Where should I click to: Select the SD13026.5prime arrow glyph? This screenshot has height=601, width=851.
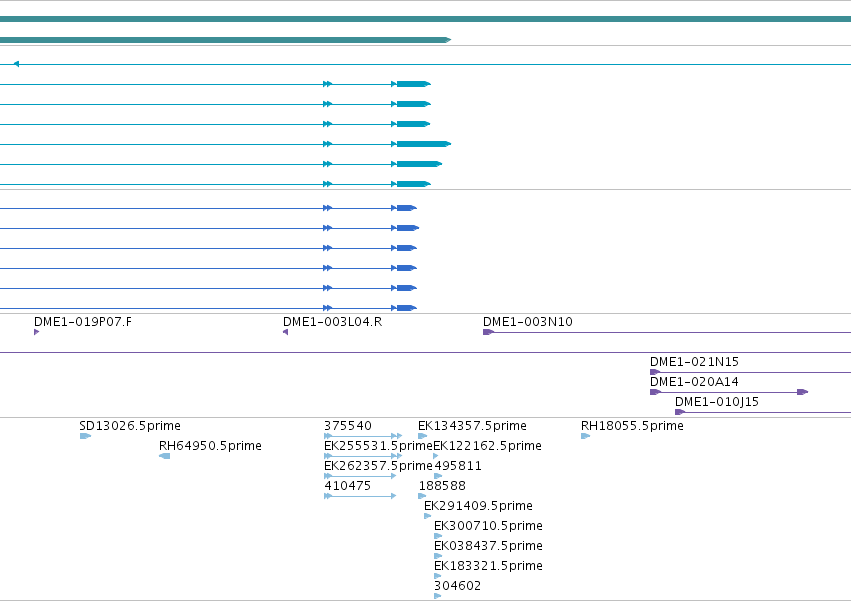click(x=85, y=436)
